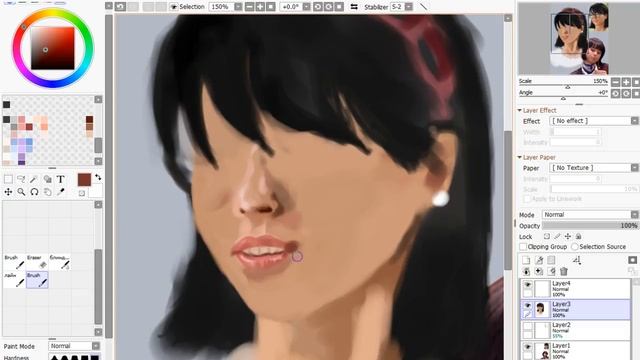640x360 pixels.
Task: Zoom out using top toolbar minus button
Action: point(249,7)
